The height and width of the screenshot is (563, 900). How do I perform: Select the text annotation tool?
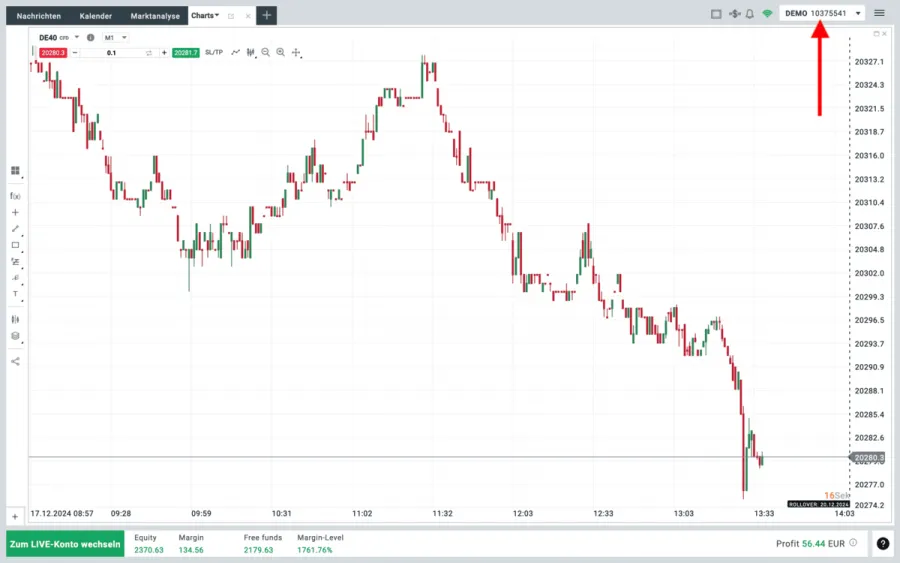tap(15, 294)
